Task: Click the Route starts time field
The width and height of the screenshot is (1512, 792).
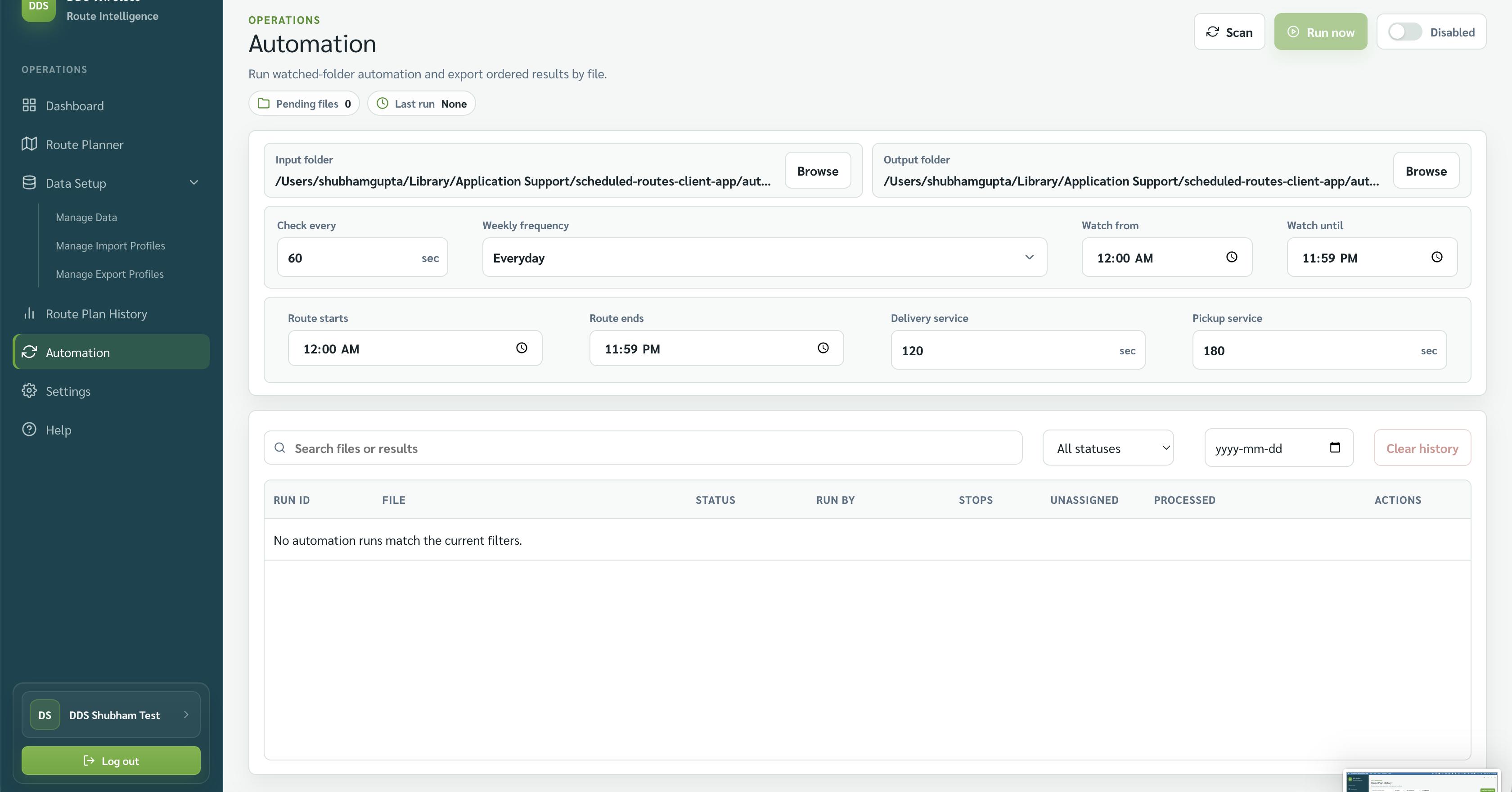Action: [x=415, y=348]
